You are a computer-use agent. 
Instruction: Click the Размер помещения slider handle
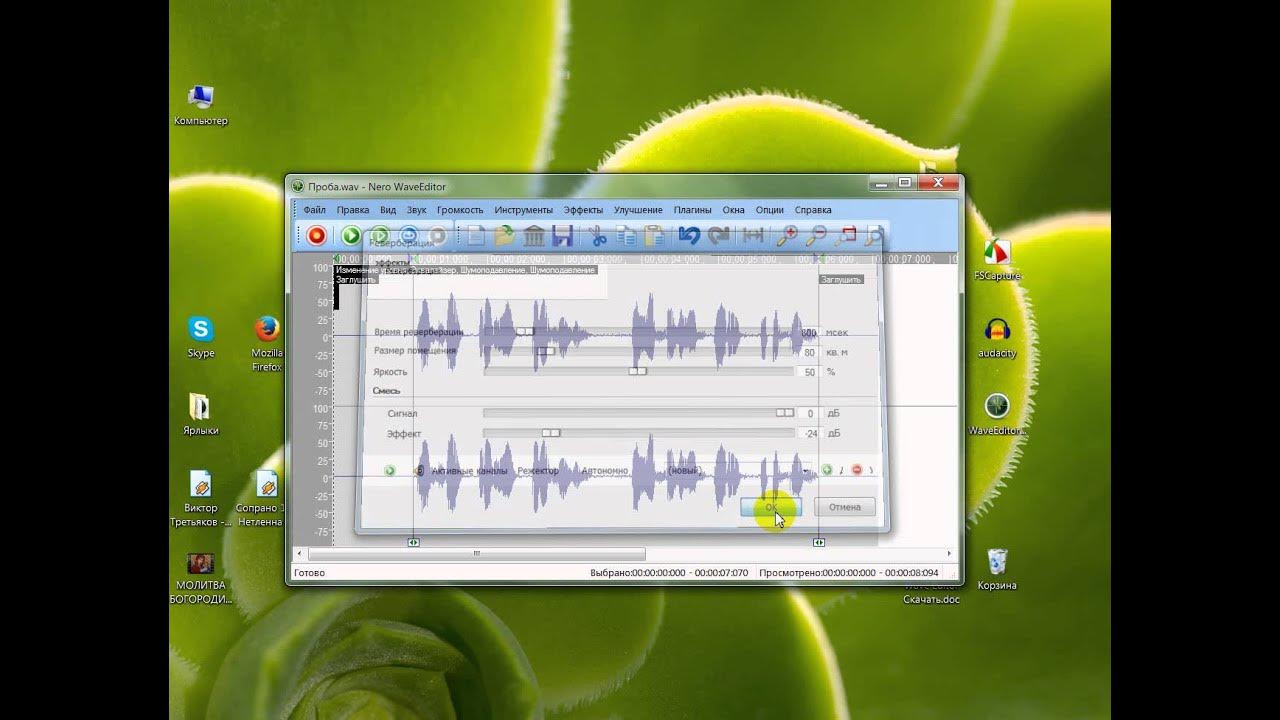point(545,351)
